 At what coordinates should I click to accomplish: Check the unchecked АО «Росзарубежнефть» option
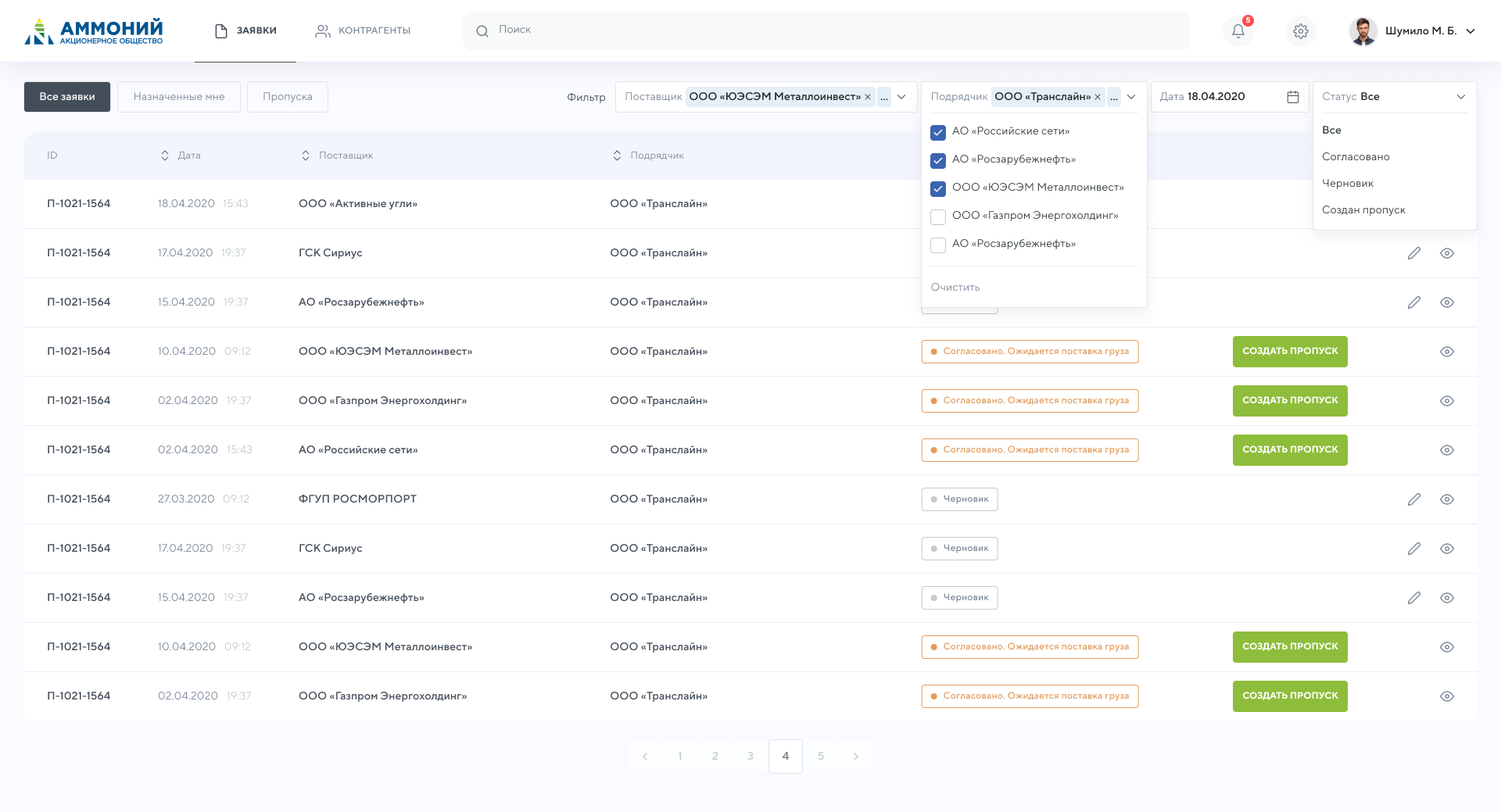[x=938, y=245]
